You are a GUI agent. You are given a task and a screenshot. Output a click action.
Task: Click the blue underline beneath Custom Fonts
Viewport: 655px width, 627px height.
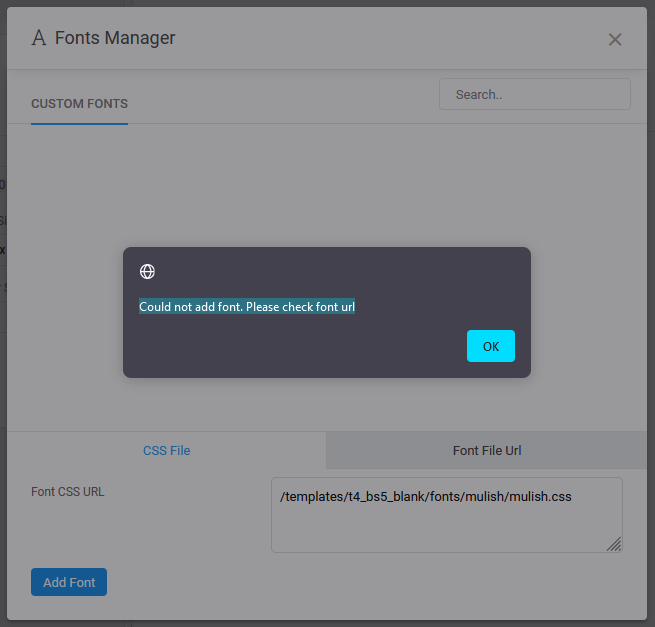79,124
